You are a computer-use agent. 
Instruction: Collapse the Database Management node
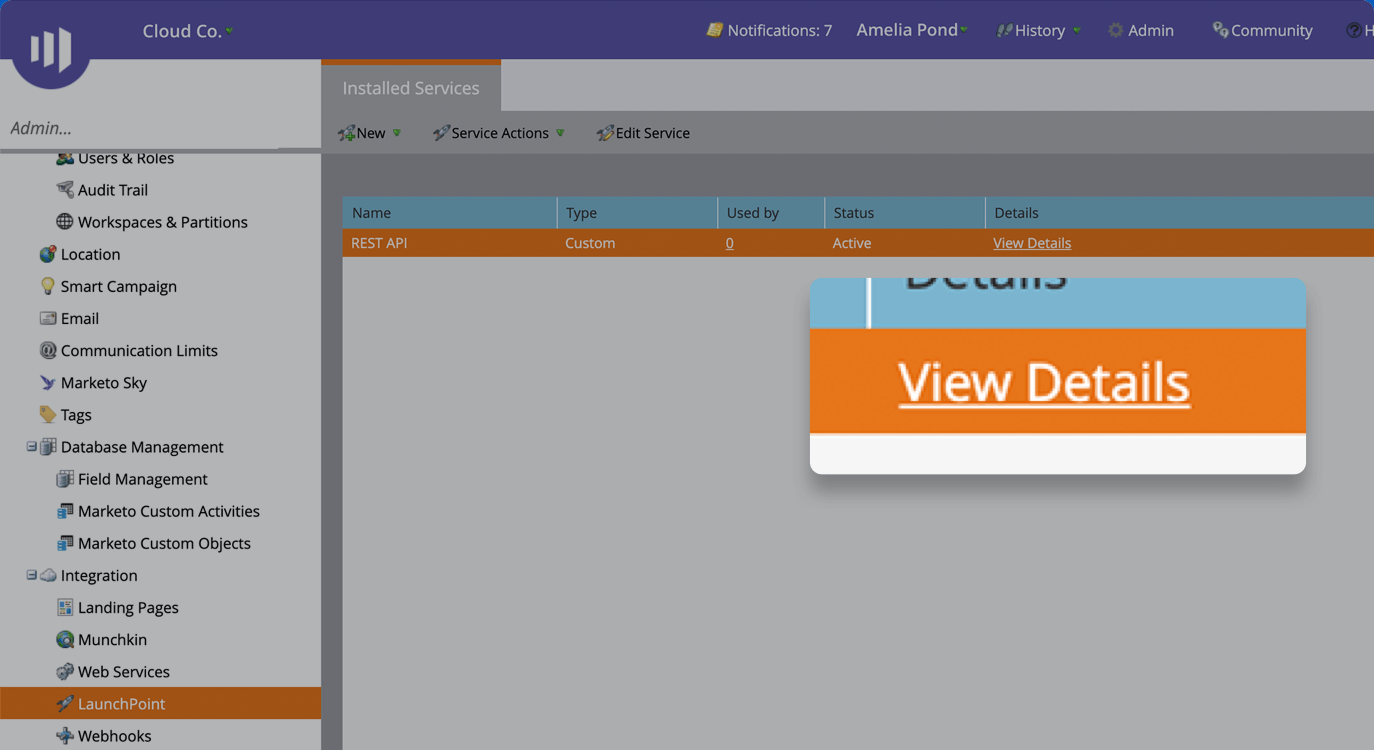(x=31, y=447)
